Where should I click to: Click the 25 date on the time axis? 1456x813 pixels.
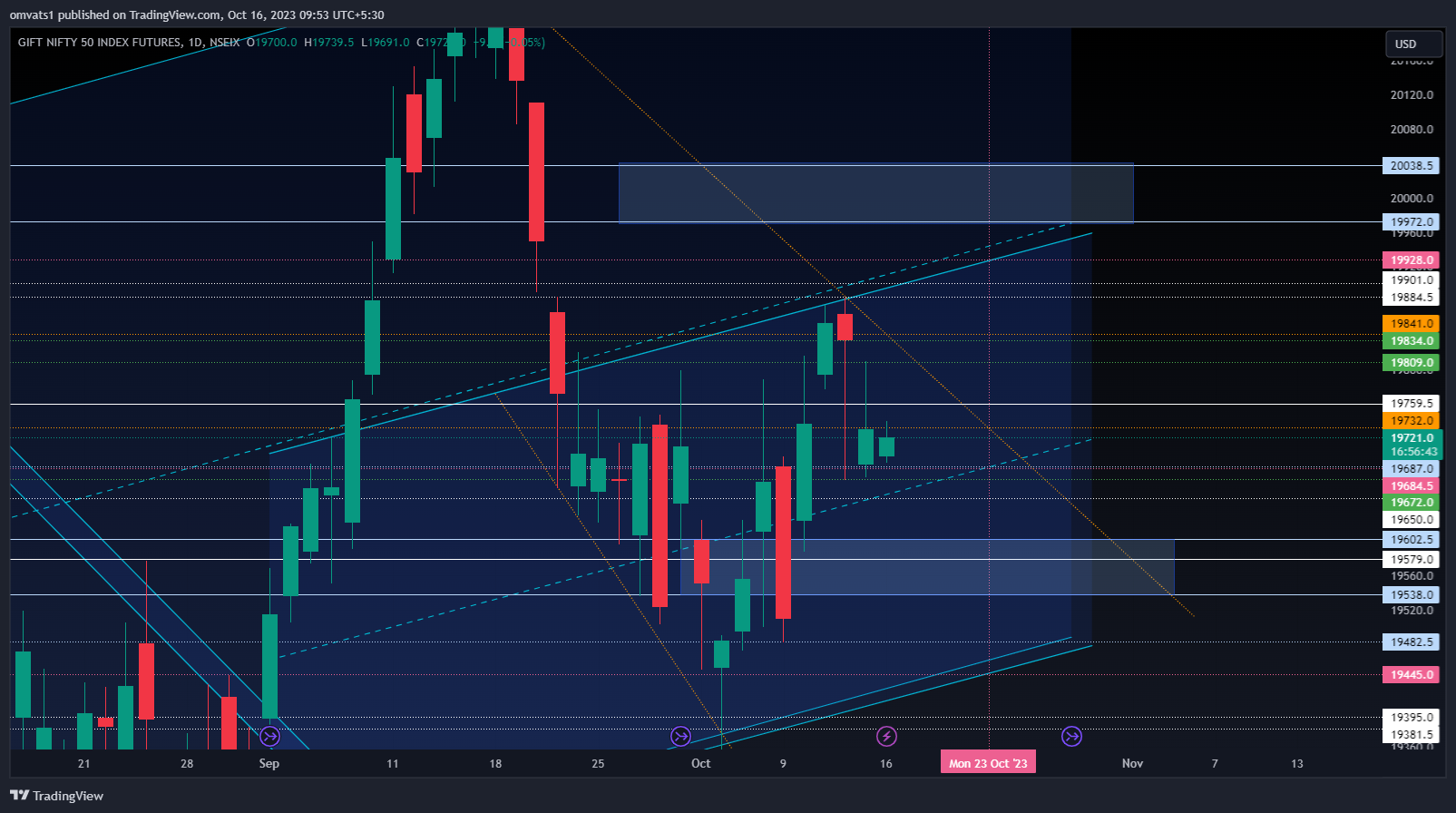[x=598, y=764]
